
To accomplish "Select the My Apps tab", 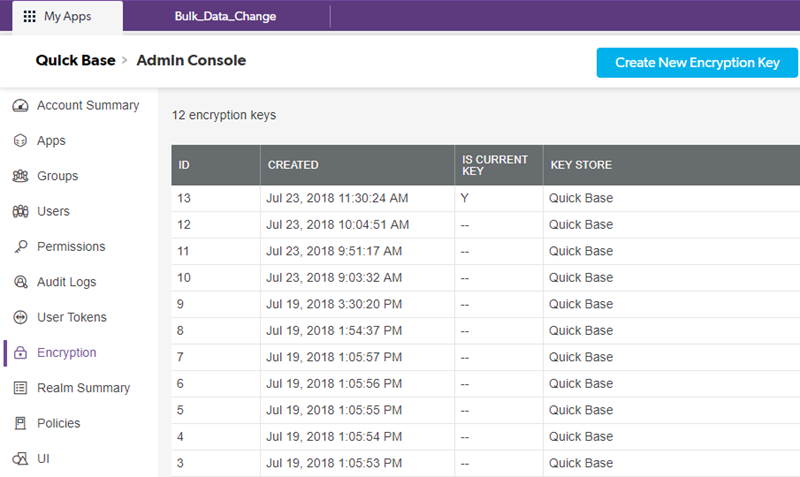I will tap(68, 16).
